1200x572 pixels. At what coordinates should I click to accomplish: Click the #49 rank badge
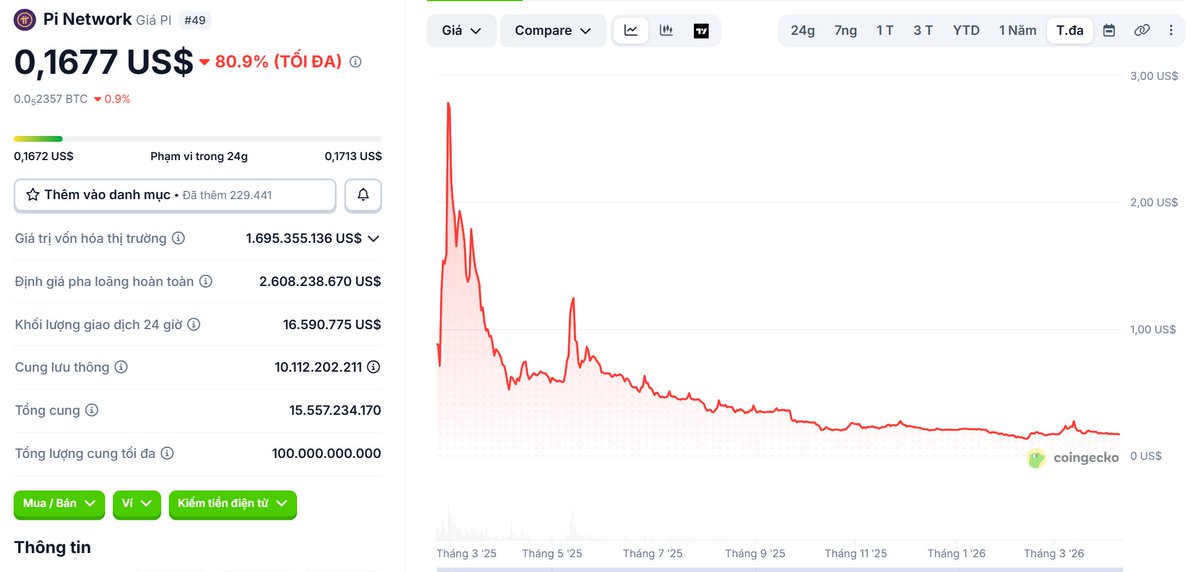[195, 20]
